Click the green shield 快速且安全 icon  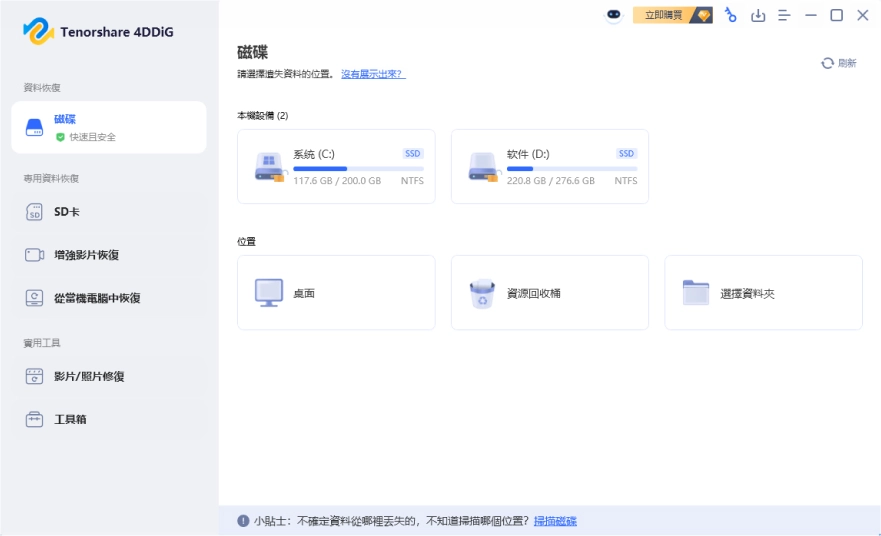coord(60,137)
